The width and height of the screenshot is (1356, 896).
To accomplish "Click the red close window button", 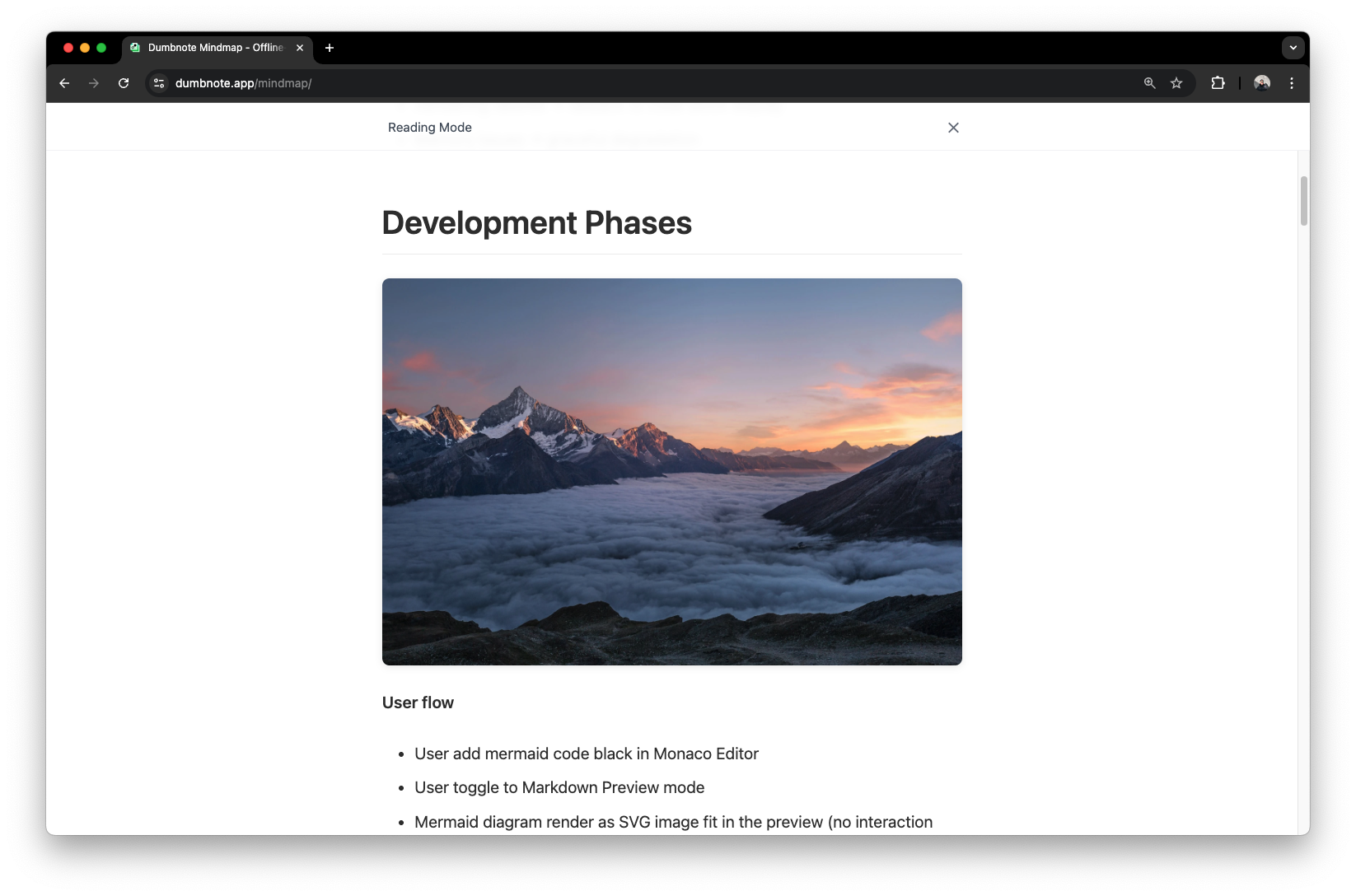I will click(68, 48).
